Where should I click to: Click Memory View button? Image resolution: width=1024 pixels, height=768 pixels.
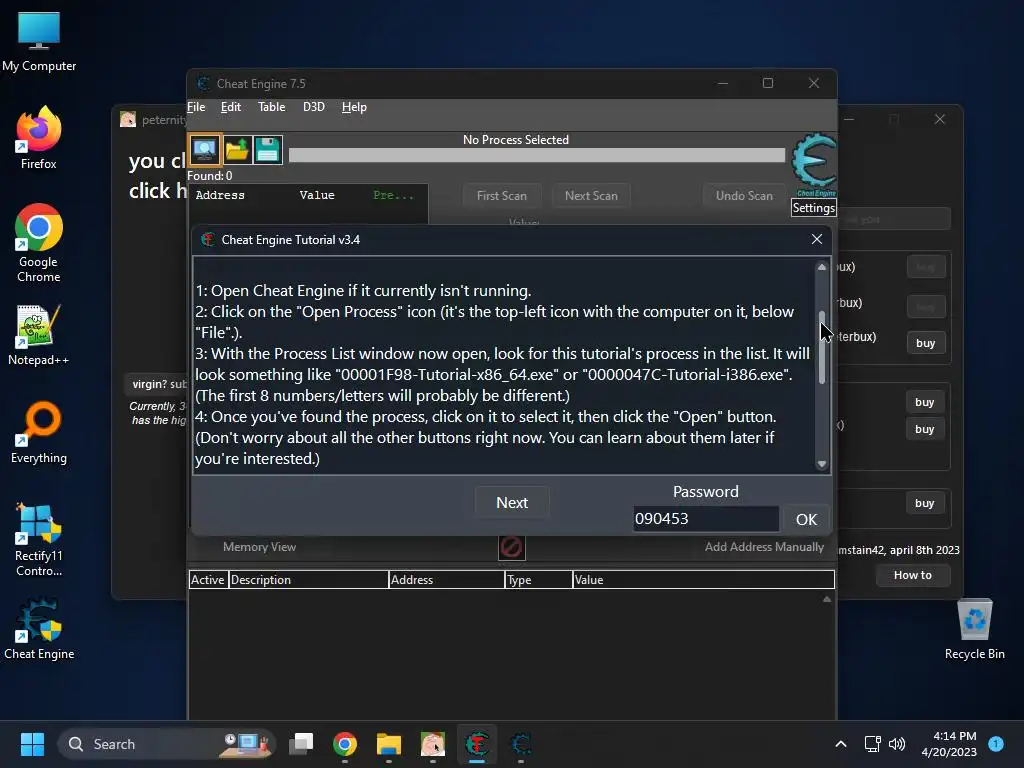click(259, 547)
